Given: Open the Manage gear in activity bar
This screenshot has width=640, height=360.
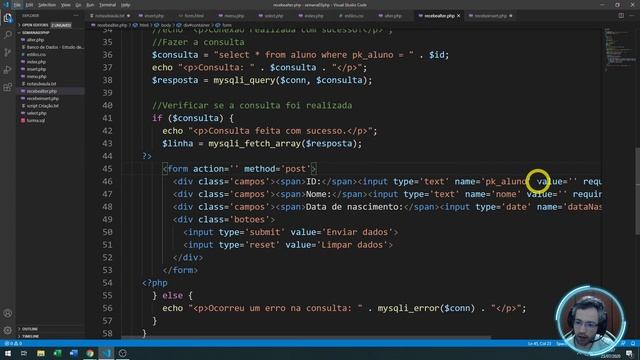Looking at the screenshot, I should tap(7, 330).
